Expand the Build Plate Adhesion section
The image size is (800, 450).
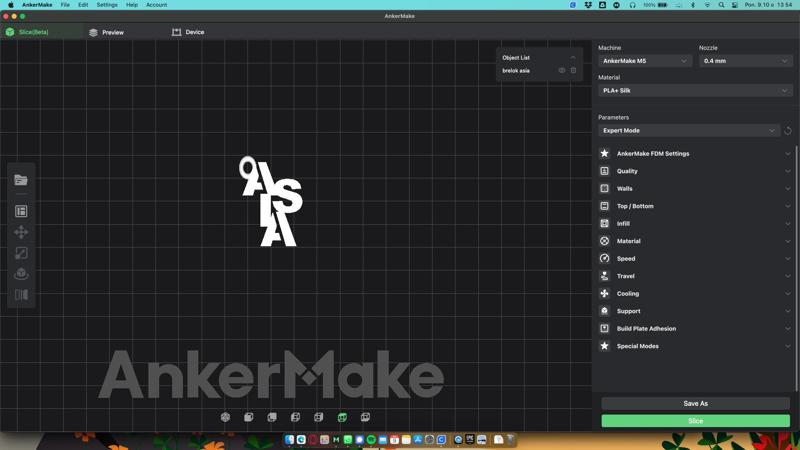pyautogui.click(x=788, y=329)
